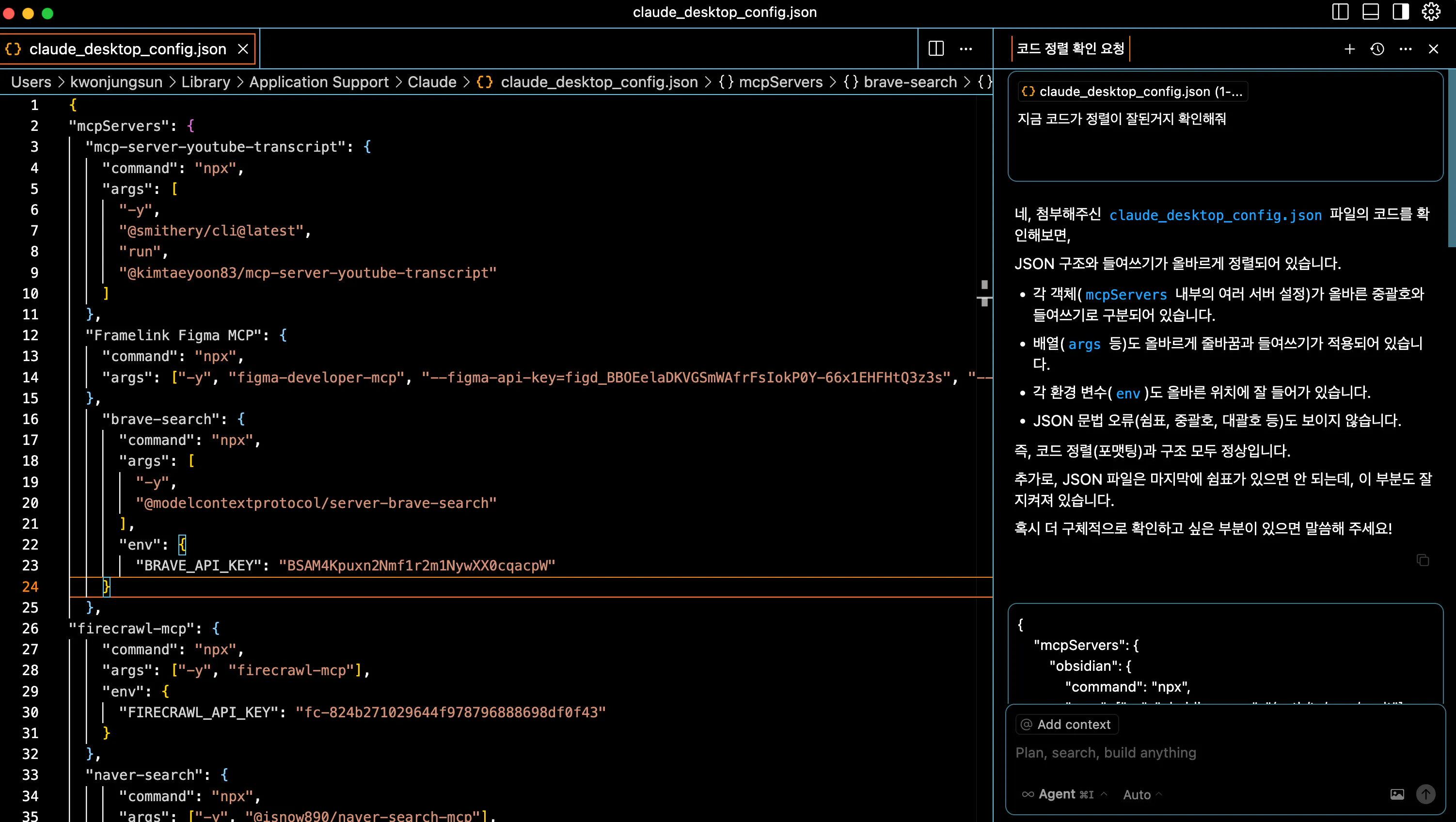Attach an image to chat
Viewport: 1456px width, 822px height.
tap(1397, 794)
